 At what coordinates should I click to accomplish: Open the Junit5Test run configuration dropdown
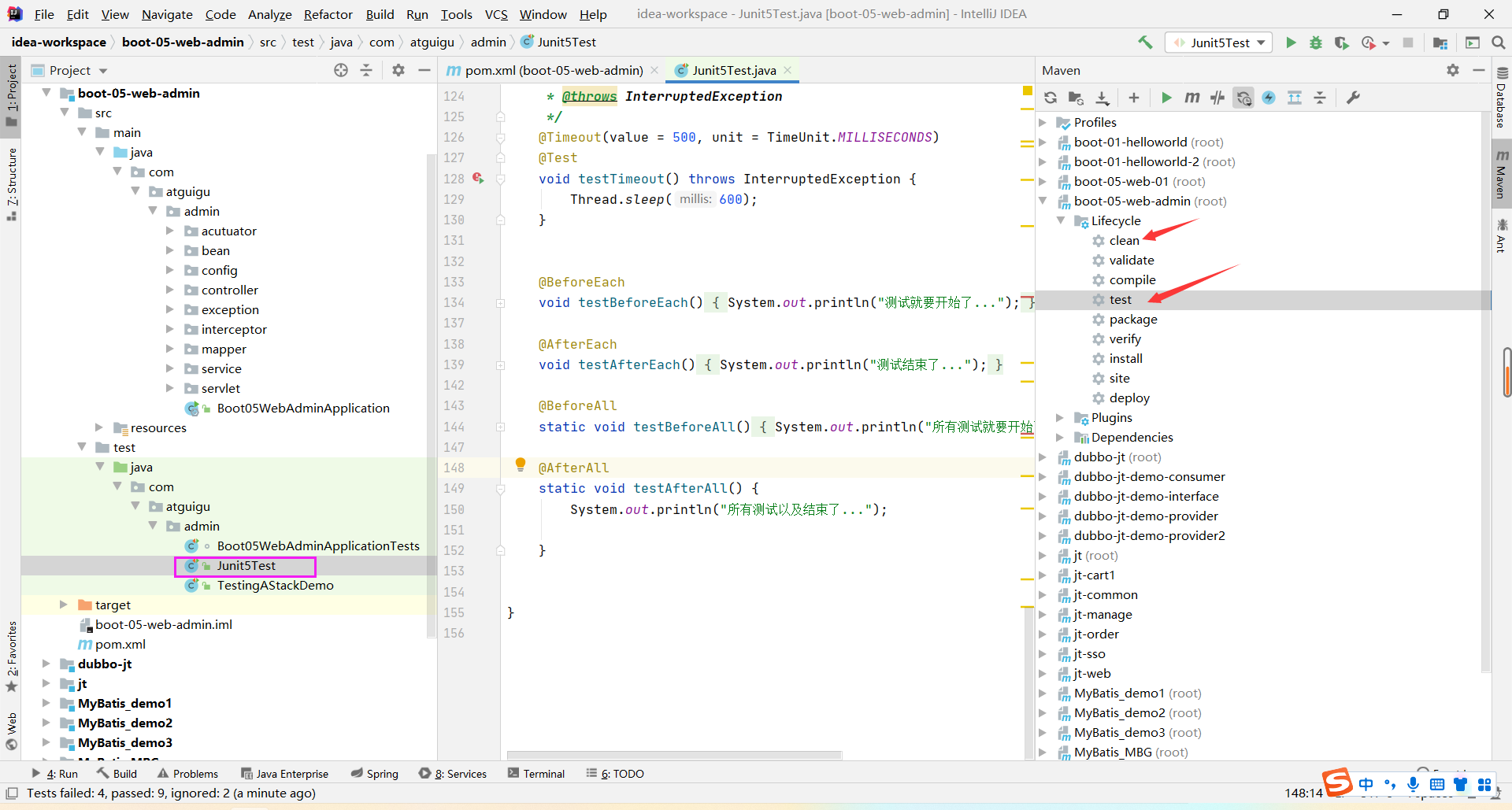click(x=1219, y=43)
